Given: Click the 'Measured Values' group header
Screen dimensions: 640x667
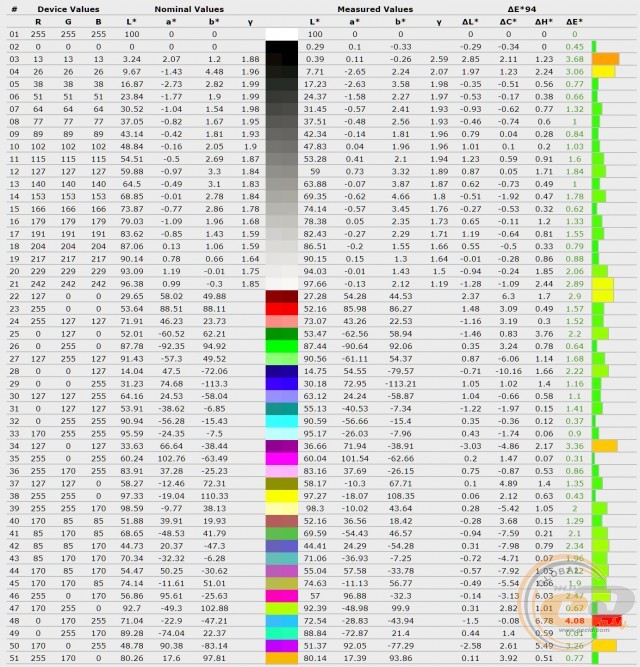Looking at the screenshot, I should pyautogui.click(x=375, y=9).
